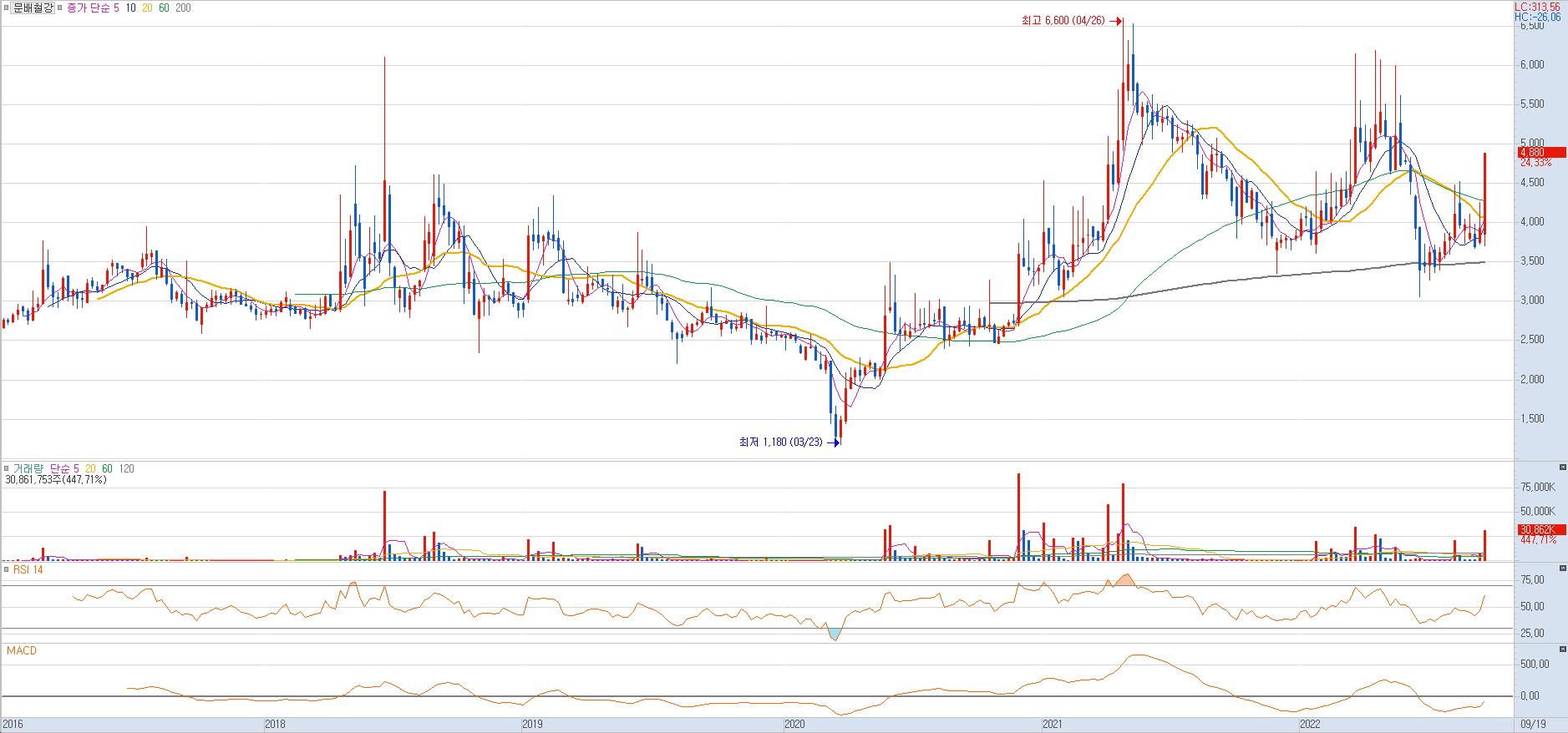The image size is (1568, 733).
Task: Click the 50,000K volume axis label
Action: (x=1537, y=511)
